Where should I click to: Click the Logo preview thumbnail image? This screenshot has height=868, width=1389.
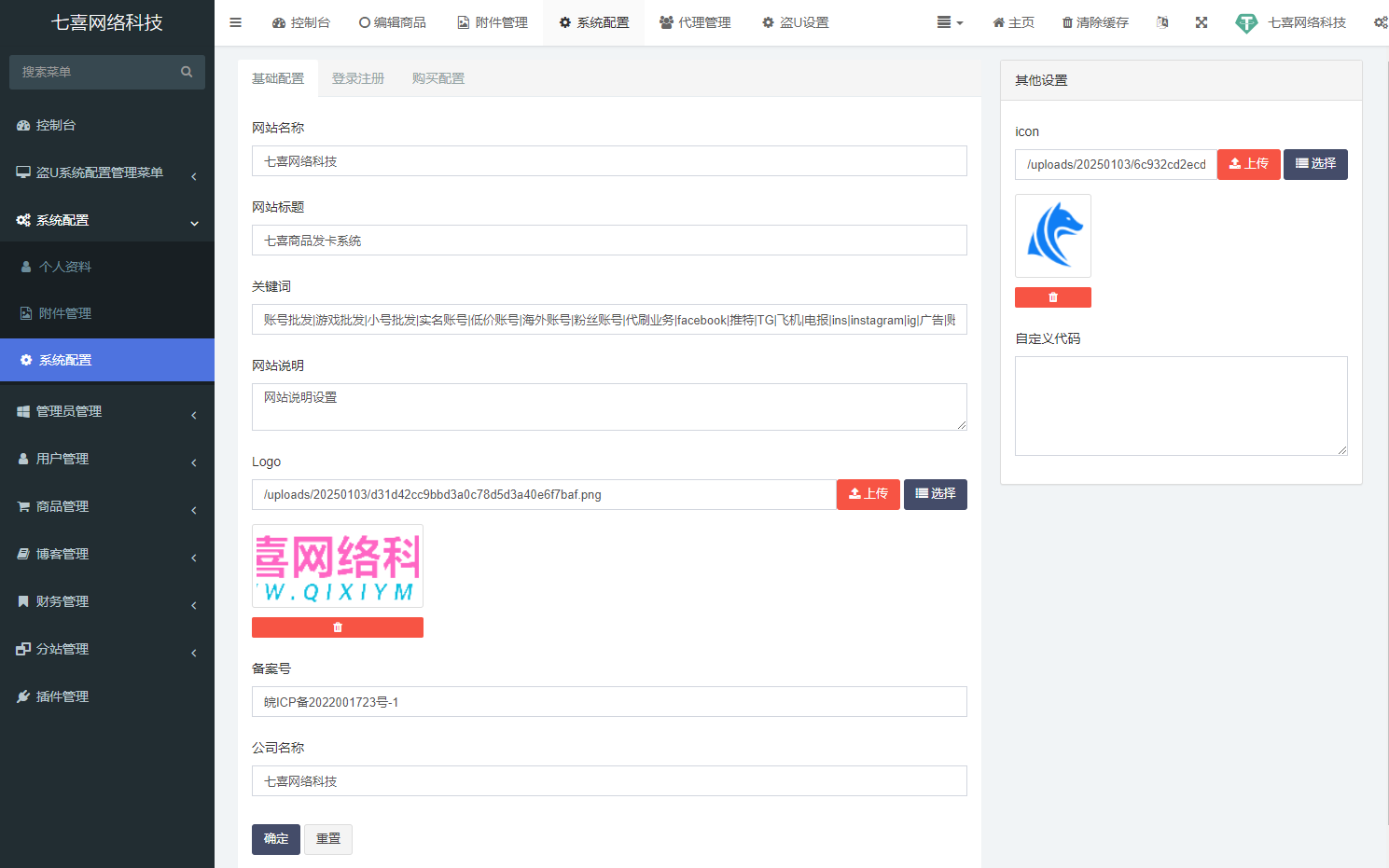tap(337, 565)
